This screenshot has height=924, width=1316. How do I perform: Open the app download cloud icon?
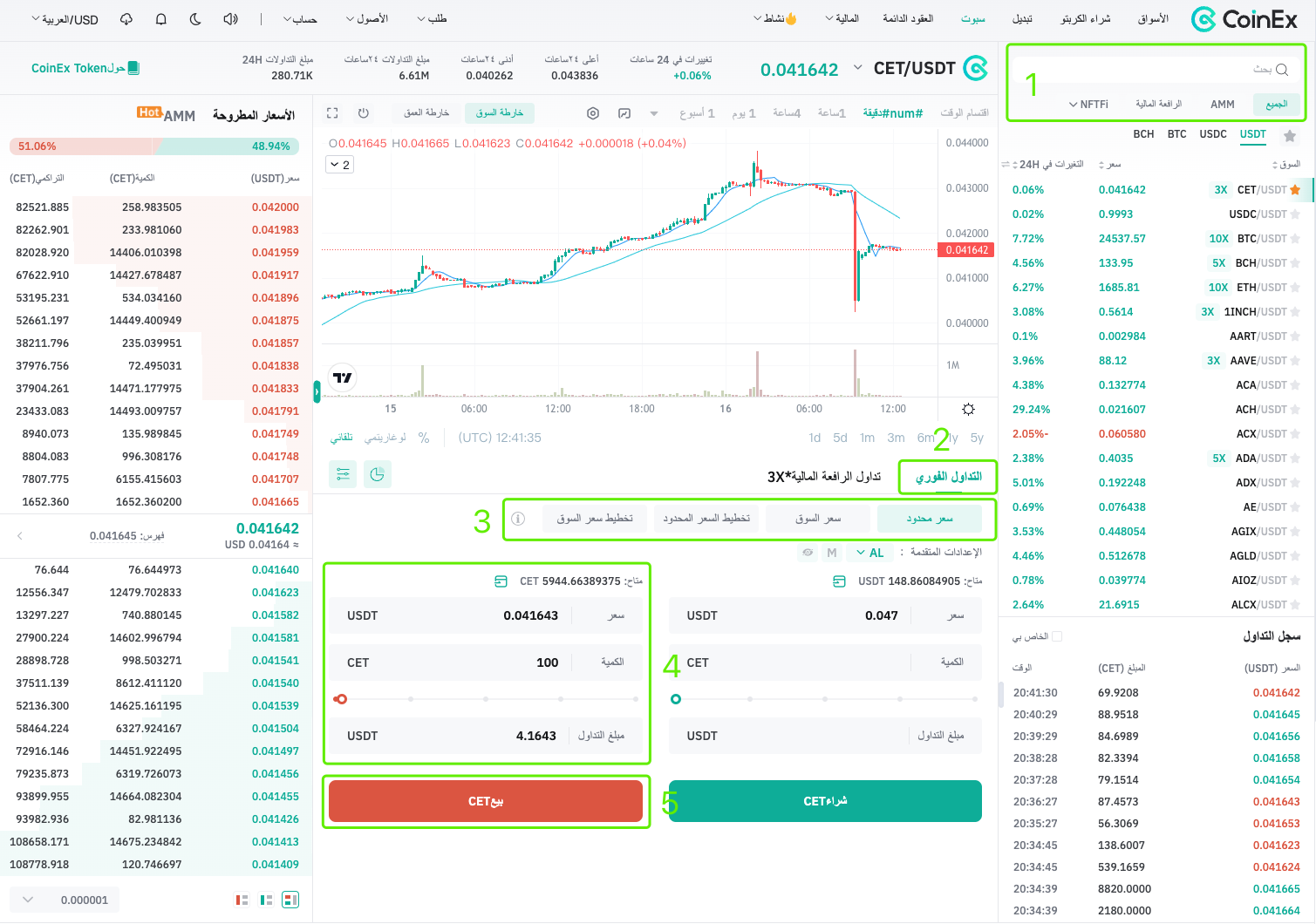126,19
